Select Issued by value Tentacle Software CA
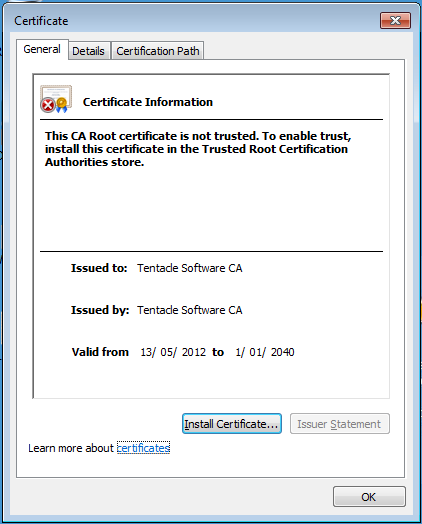This screenshot has width=422, height=524. pos(189,310)
